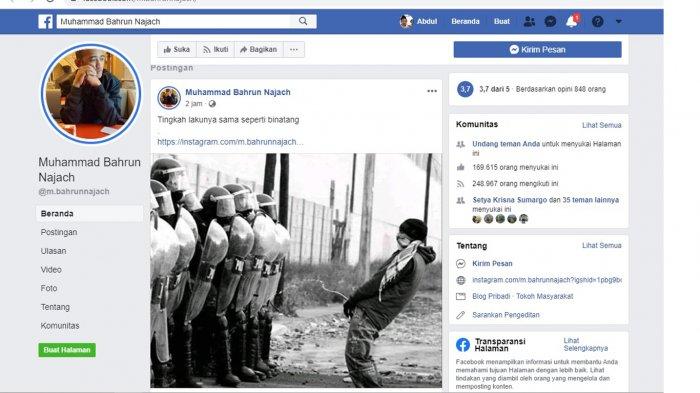This screenshot has height=393, width=700.
Task: Click the Bagikan share button
Action: [x=258, y=50]
